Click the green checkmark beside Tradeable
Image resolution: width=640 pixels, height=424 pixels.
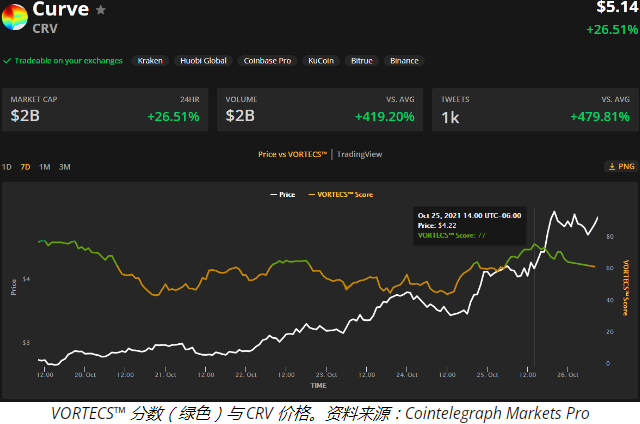[x=7, y=61]
